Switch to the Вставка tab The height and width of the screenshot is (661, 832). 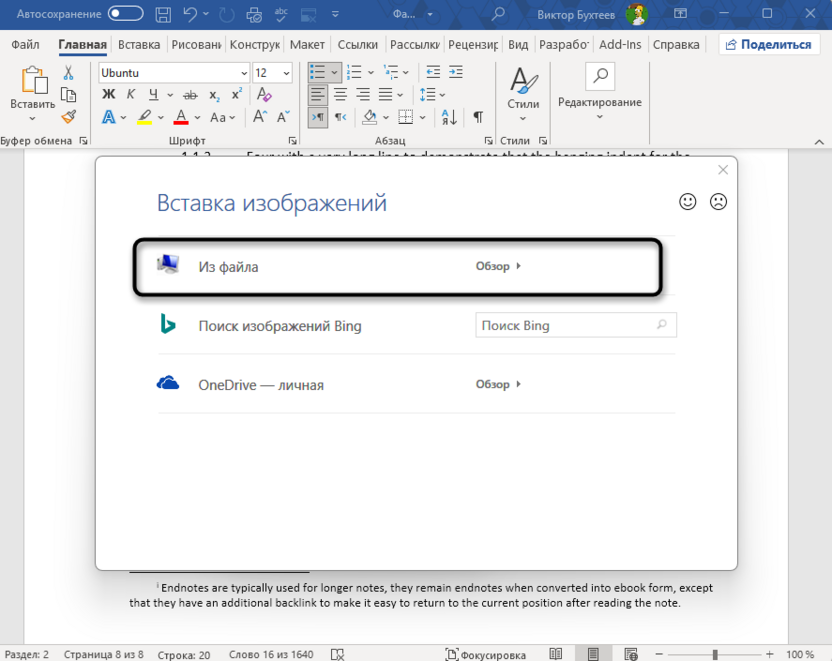point(139,45)
